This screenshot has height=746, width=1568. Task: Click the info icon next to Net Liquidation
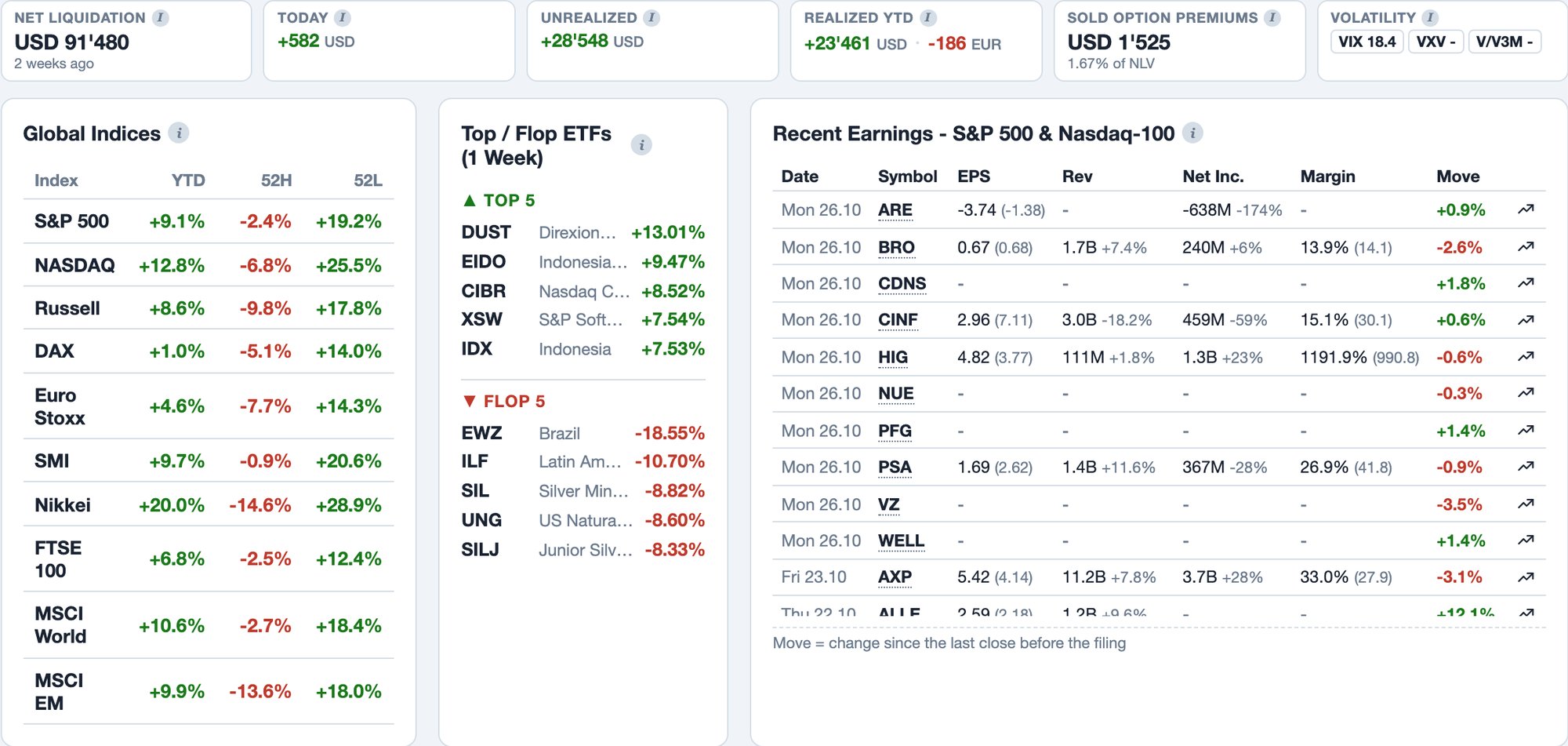coord(161,18)
